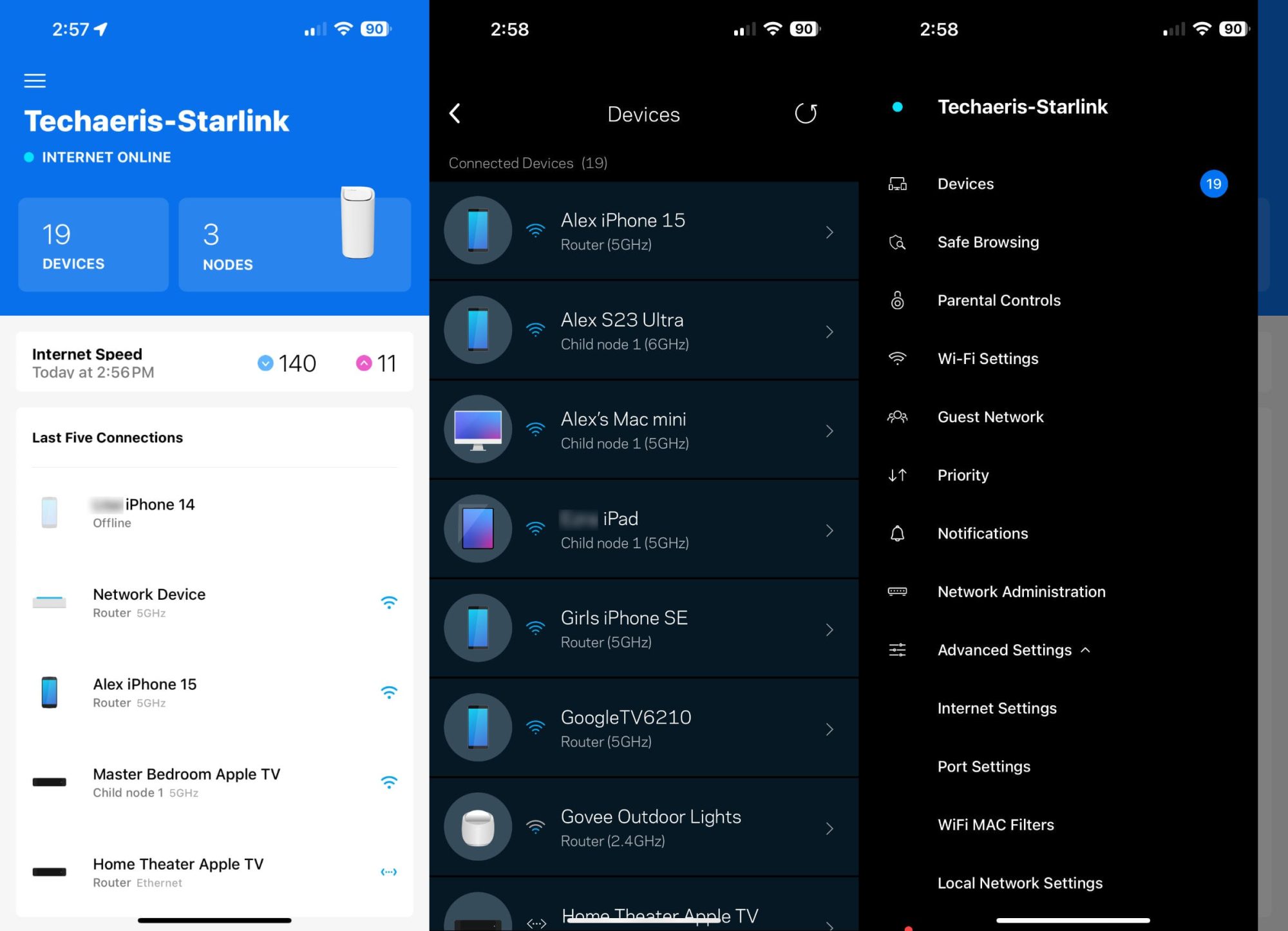Tap the Safe Browsing icon
The height and width of the screenshot is (931, 1288).
point(897,241)
